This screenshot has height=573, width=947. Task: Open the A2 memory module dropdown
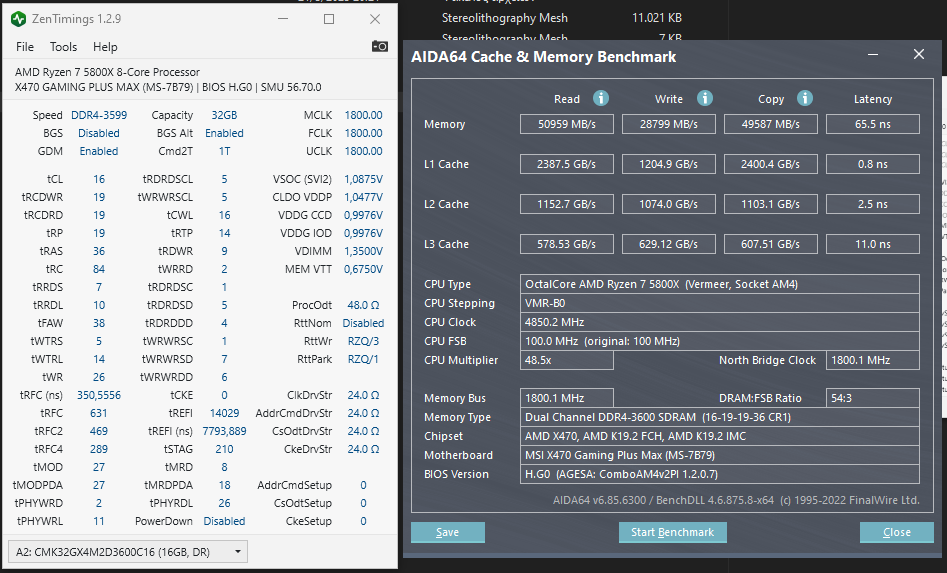click(x=128, y=552)
